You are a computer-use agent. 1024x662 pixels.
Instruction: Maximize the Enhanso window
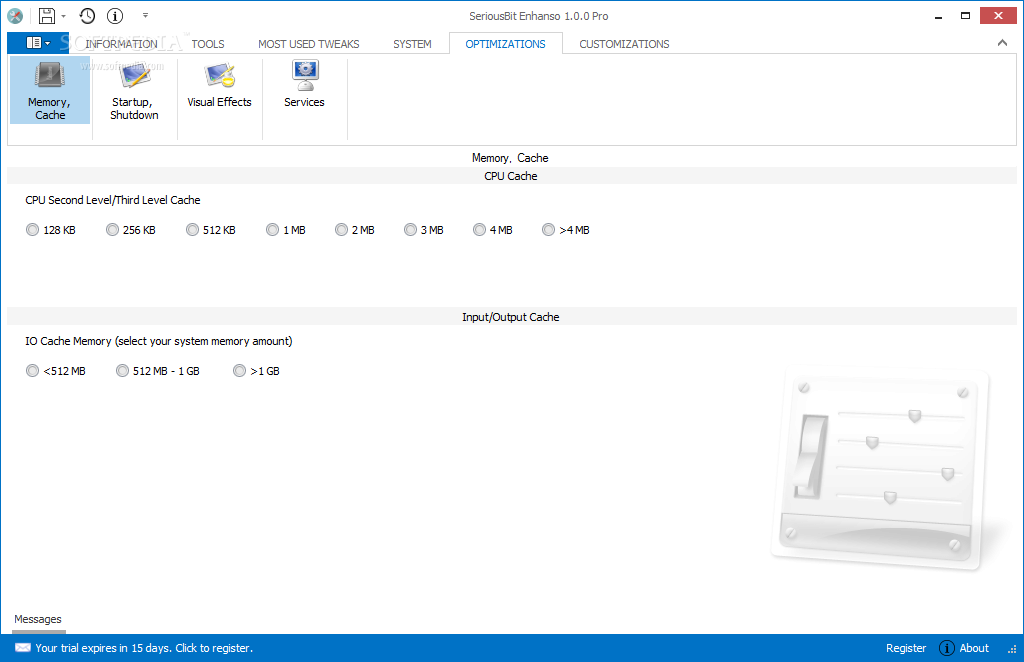(x=965, y=16)
